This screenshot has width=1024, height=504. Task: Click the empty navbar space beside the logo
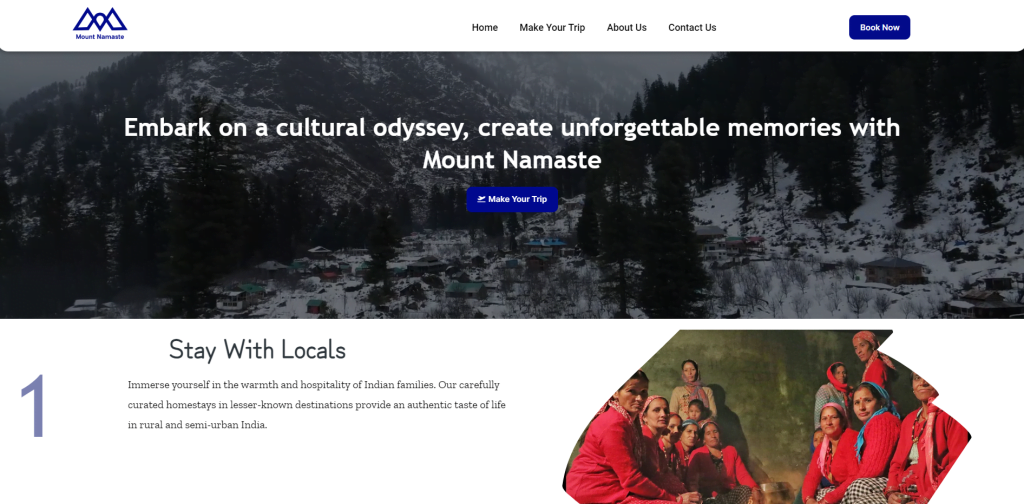pyautogui.click(x=294, y=26)
